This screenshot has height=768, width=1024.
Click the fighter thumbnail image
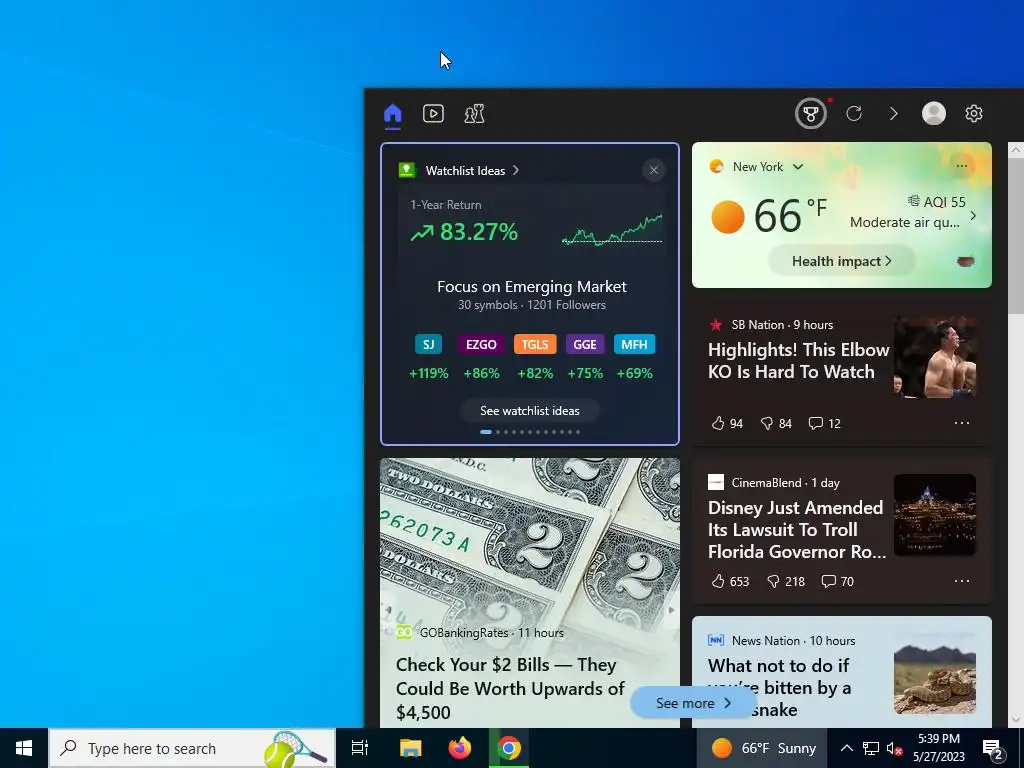(x=935, y=357)
